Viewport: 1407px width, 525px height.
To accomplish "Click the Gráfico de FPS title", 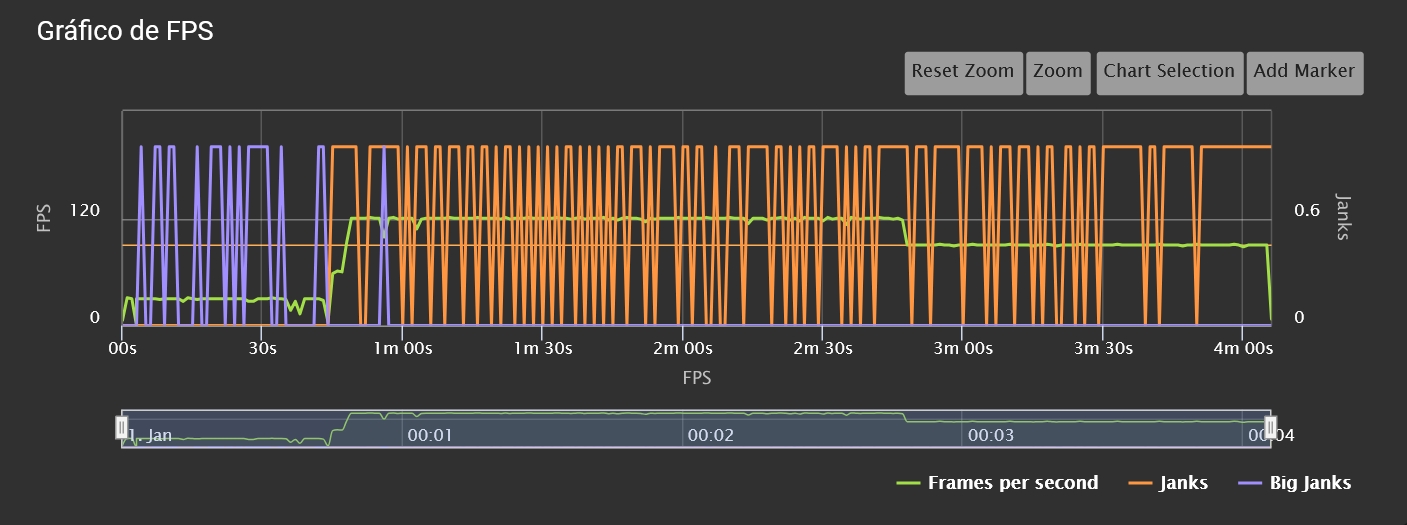I will [x=125, y=31].
